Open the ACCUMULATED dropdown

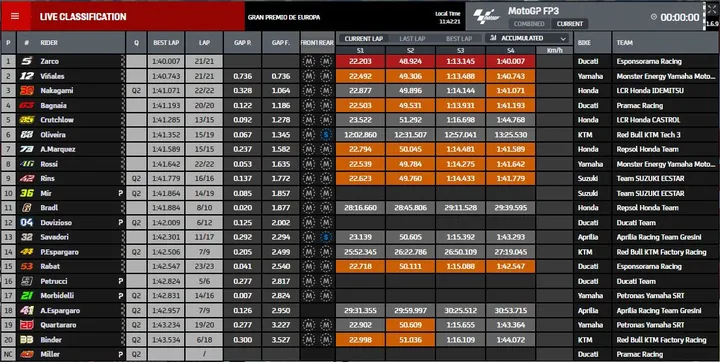(528, 39)
